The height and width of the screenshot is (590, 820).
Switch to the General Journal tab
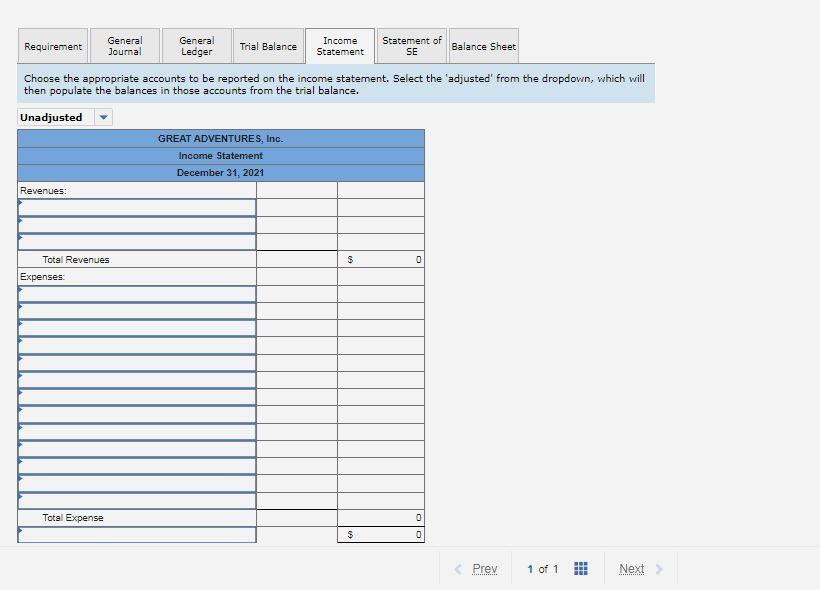coord(124,45)
